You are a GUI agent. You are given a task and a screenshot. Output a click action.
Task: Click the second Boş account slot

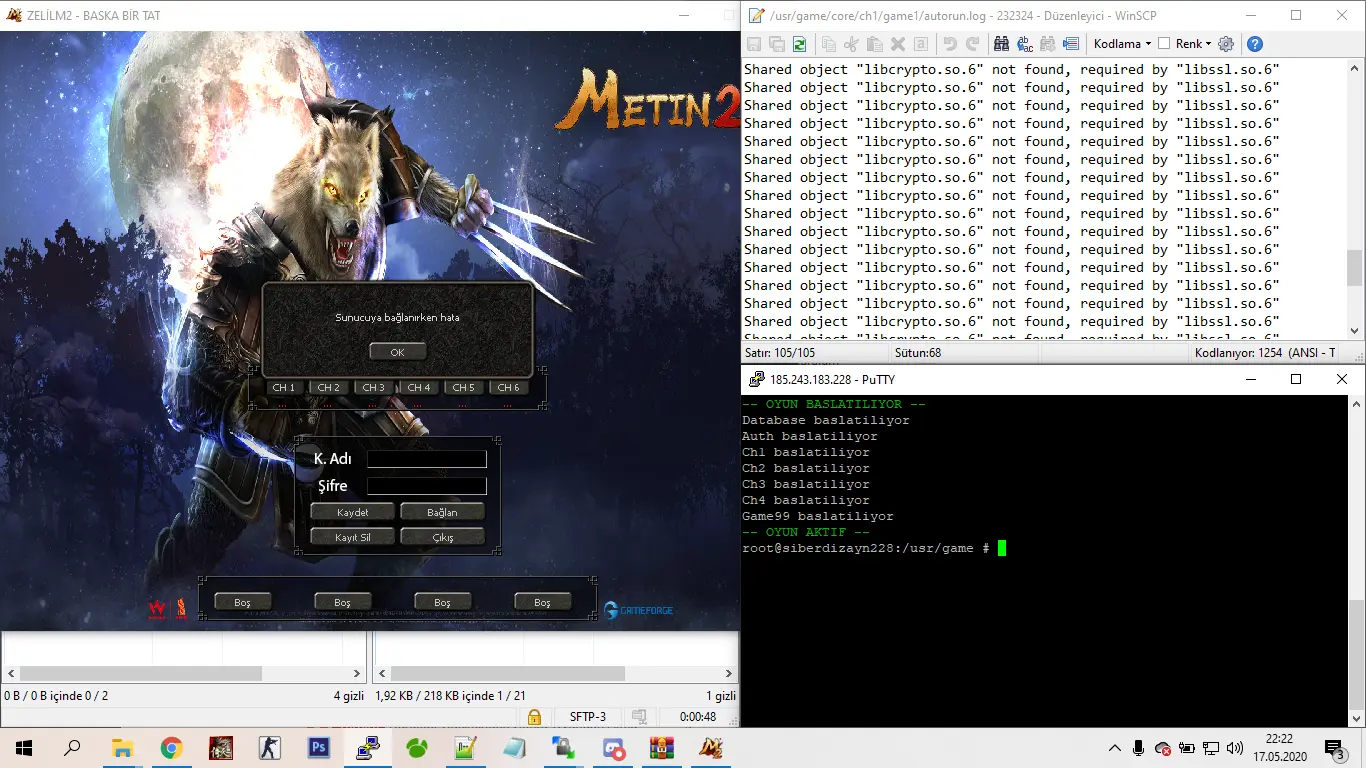point(342,602)
